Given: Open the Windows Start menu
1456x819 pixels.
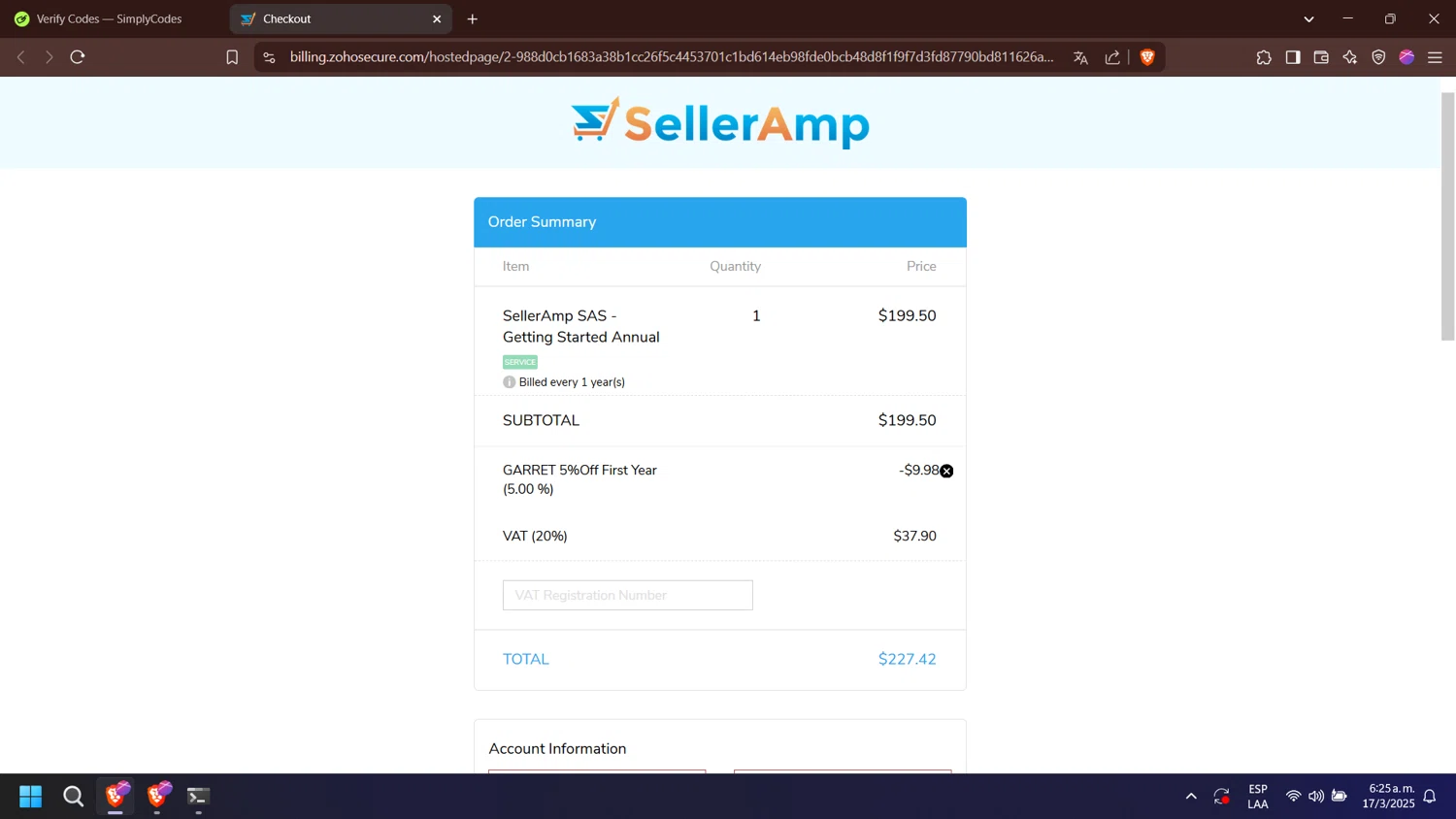Looking at the screenshot, I should [x=31, y=797].
